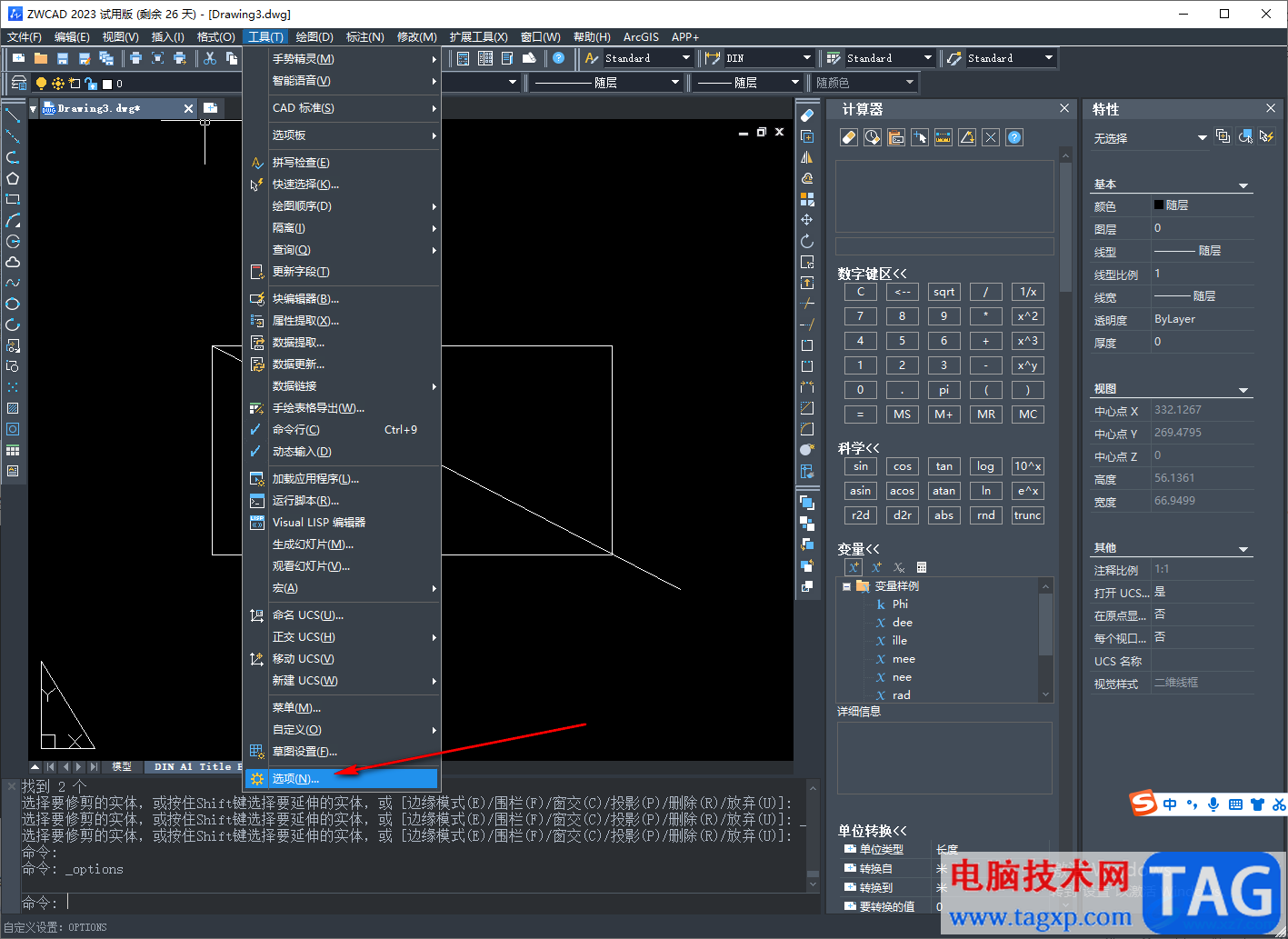The width and height of the screenshot is (1288, 939).
Task: Collapse the 其他 section in Properties panel
Action: (1243, 548)
